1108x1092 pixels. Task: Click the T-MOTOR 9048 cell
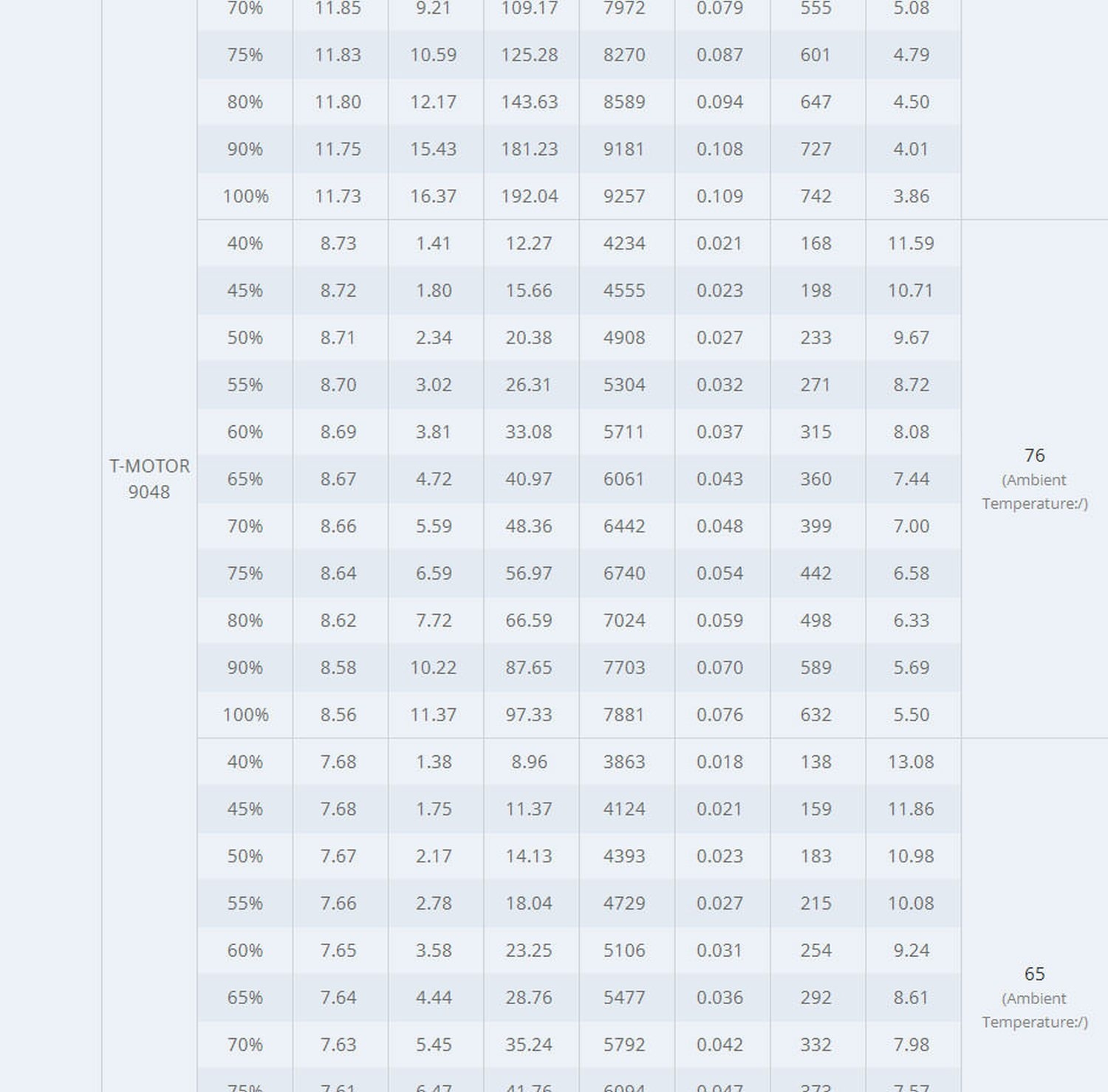149,479
